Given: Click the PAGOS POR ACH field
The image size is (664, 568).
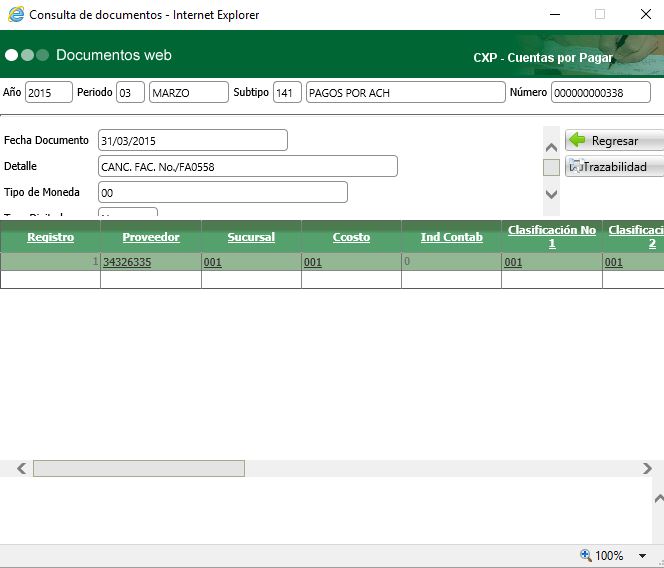Looking at the screenshot, I should tap(406, 92).
